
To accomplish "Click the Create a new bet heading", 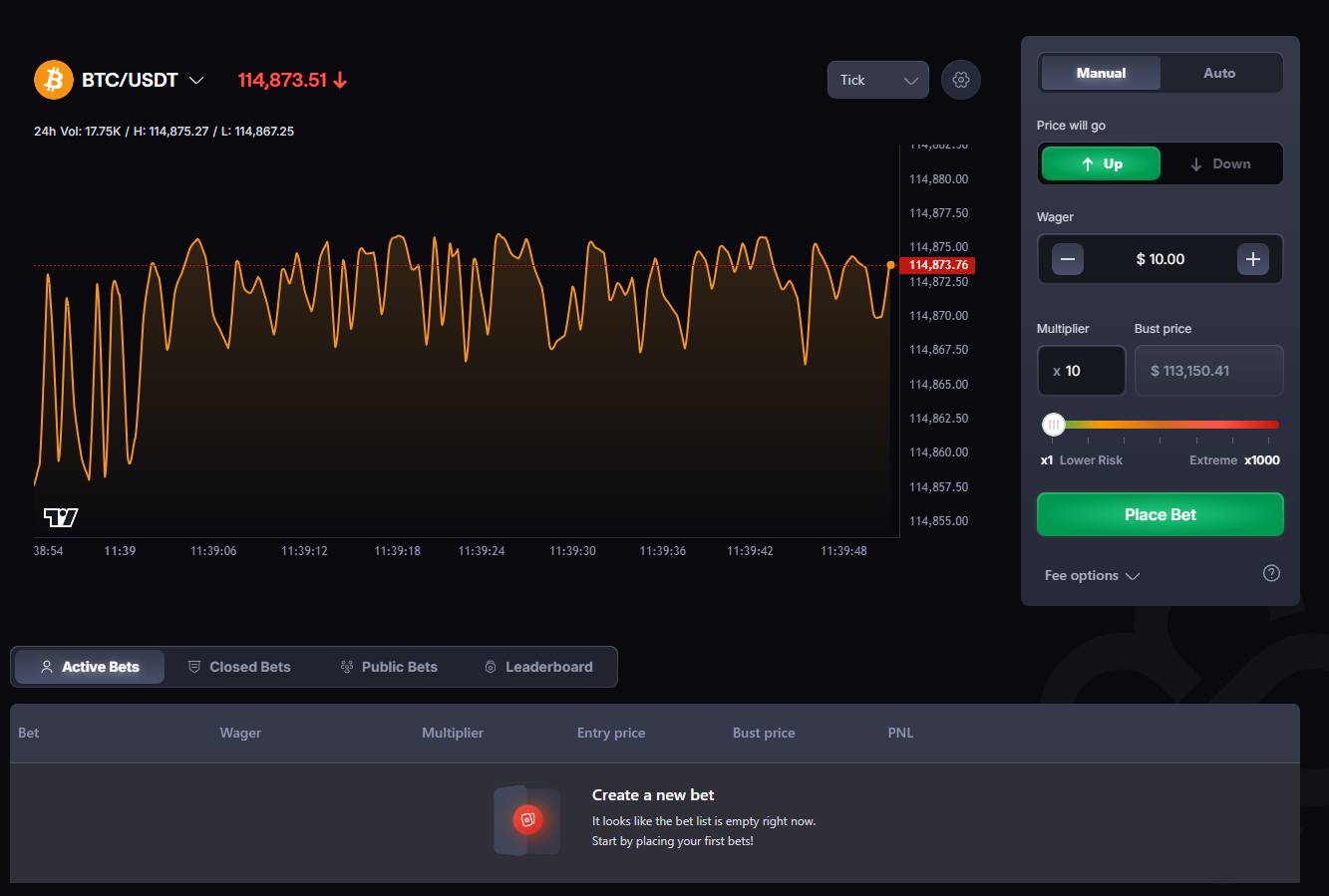I will pyautogui.click(x=653, y=794).
